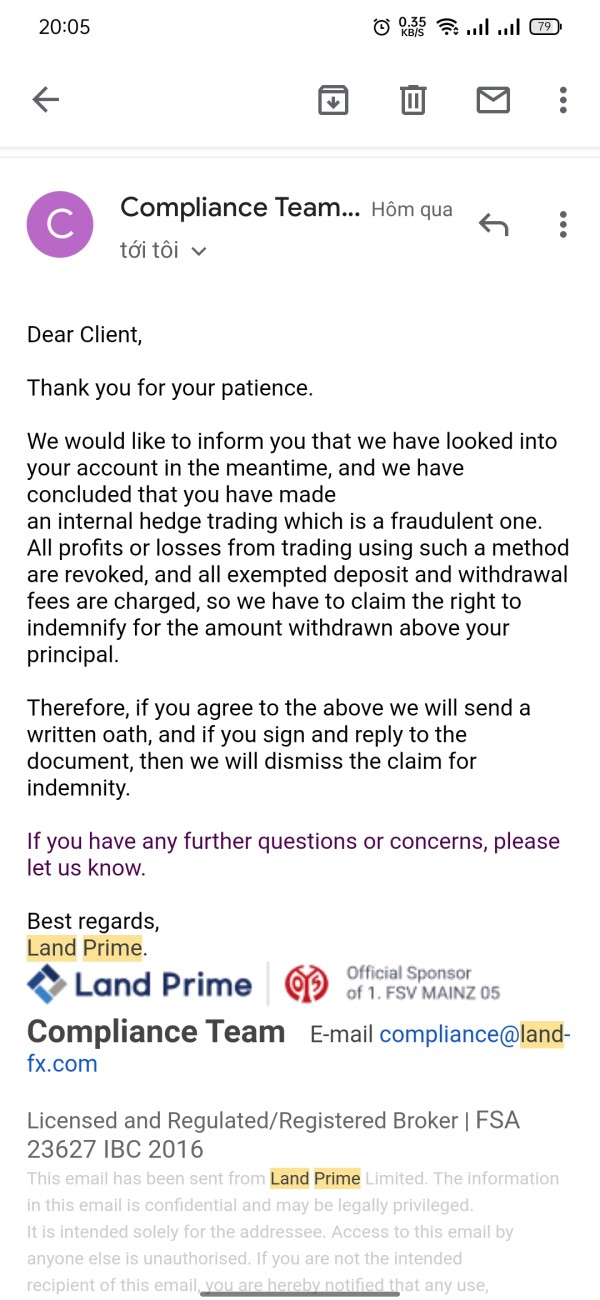Screen dimensions: 600x1300
Task: Tap the "If you have any further questions" text
Action: pyautogui.click(x=293, y=842)
